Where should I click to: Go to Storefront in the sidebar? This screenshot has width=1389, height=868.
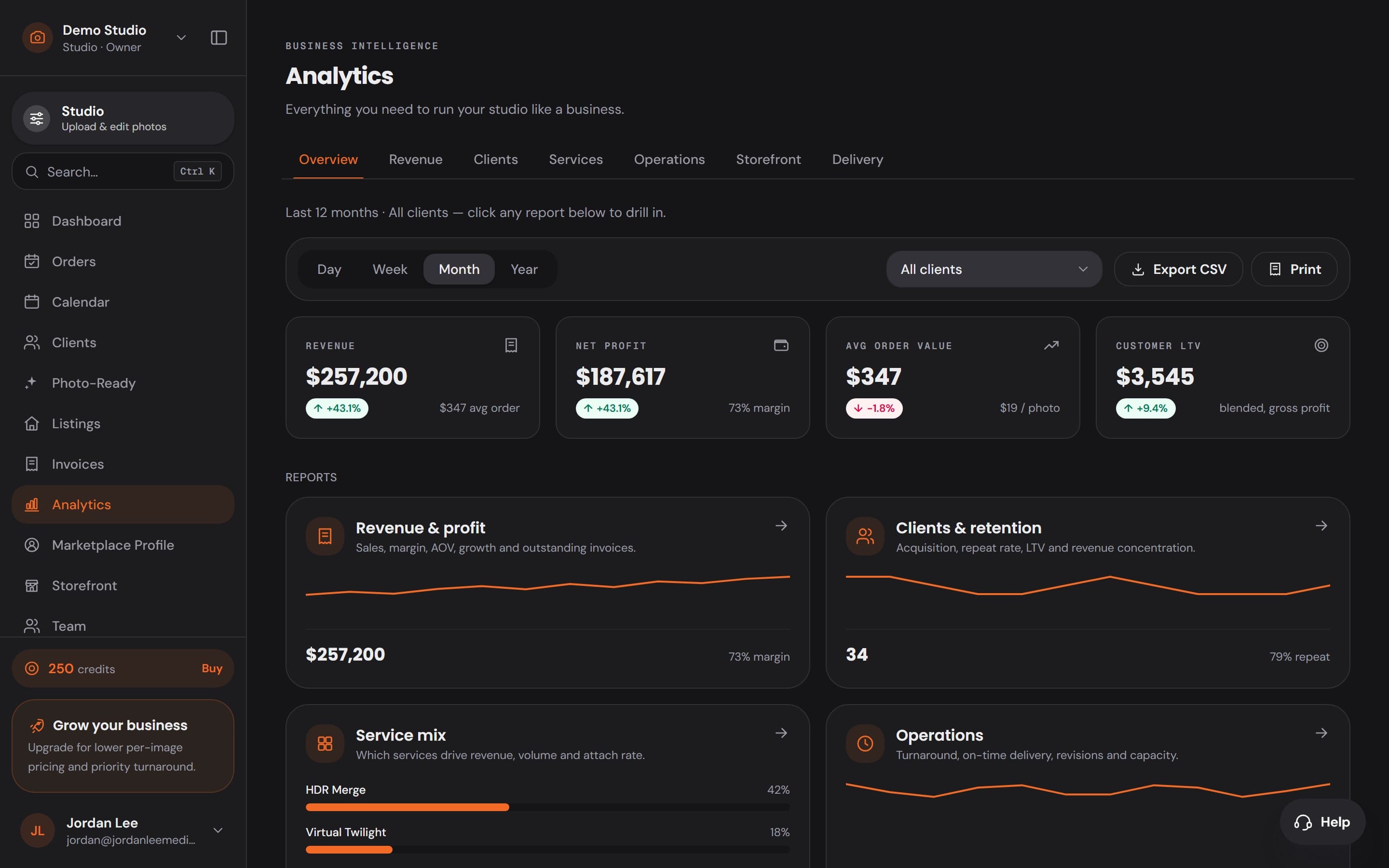point(123,585)
